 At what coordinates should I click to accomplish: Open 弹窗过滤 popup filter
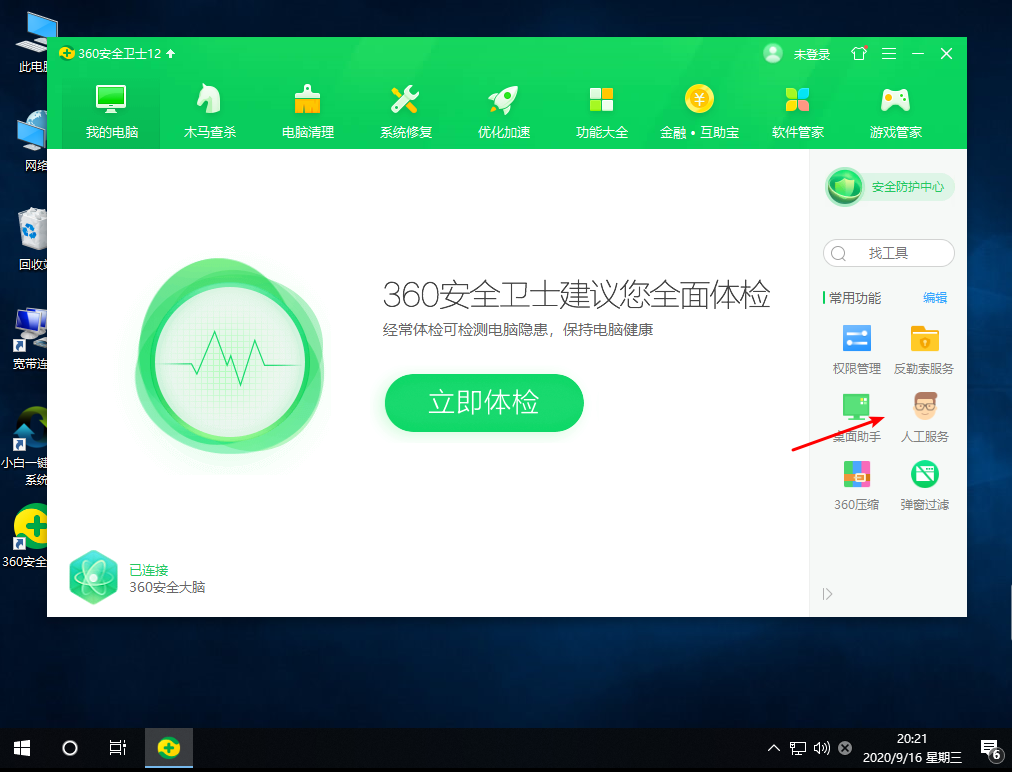point(924,483)
